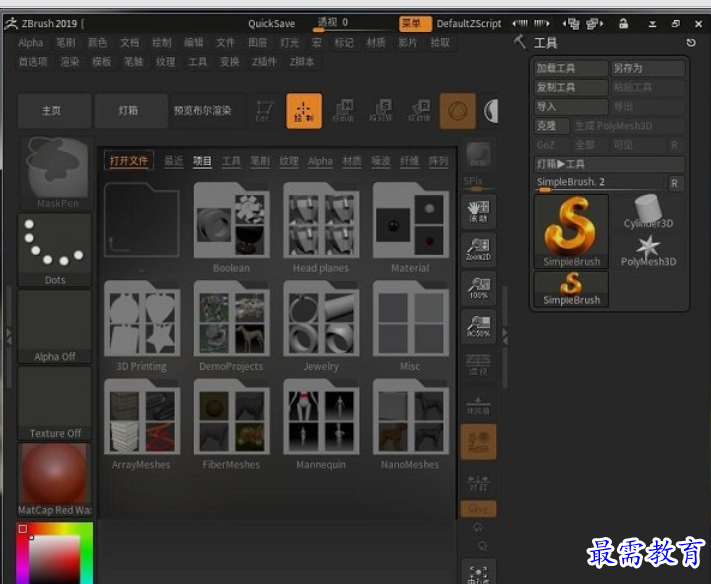Click the 灯箱 lightbox button

(x=129, y=111)
